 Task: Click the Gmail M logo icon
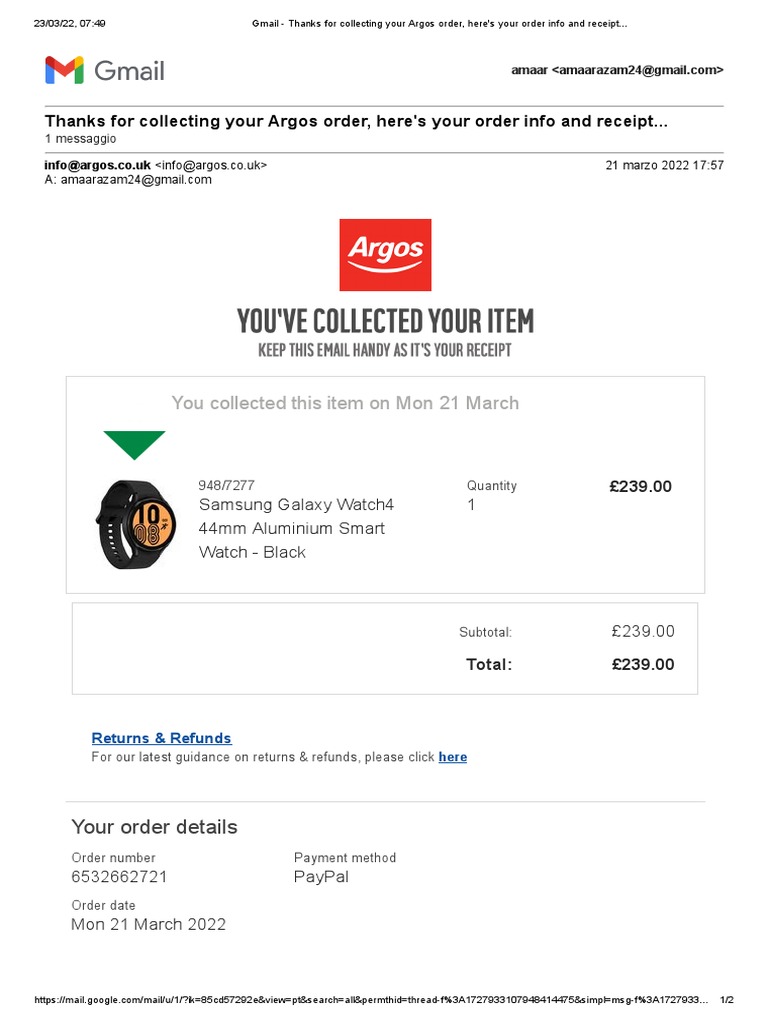[64, 70]
